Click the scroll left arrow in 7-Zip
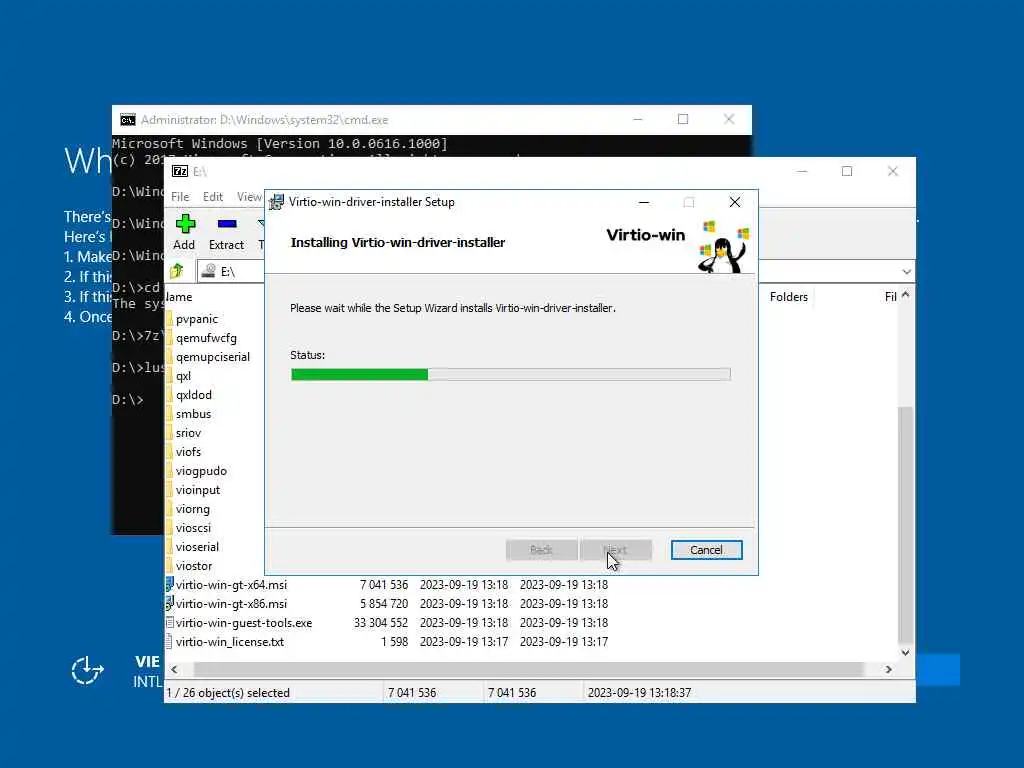Image resolution: width=1024 pixels, height=768 pixels. (174, 669)
